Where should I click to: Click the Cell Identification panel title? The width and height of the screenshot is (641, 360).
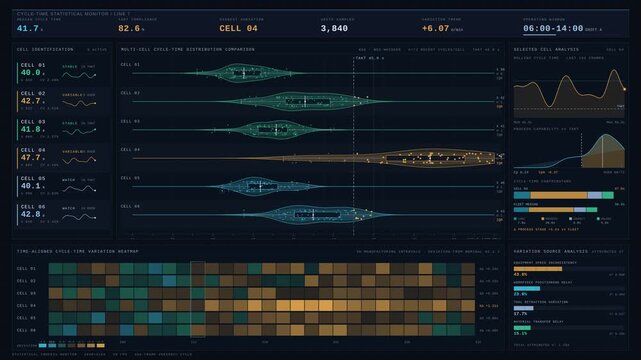pyautogui.click(x=45, y=49)
